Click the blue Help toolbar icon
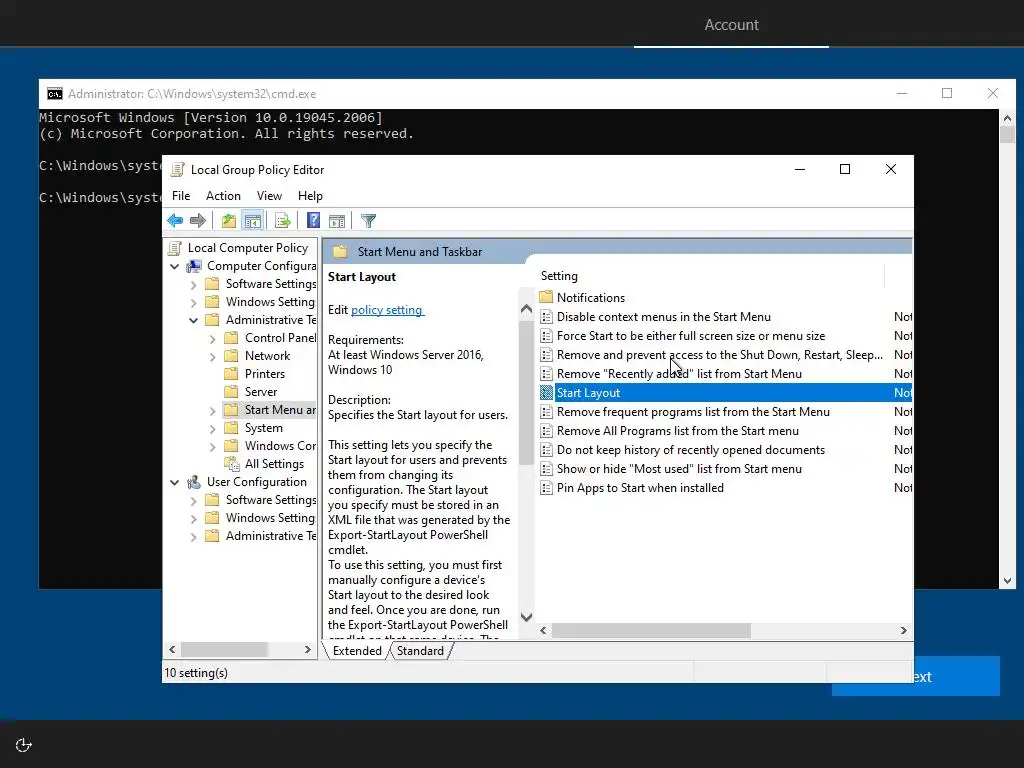The height and width of the screenshot is (768, 1024). tap(313, 221)
